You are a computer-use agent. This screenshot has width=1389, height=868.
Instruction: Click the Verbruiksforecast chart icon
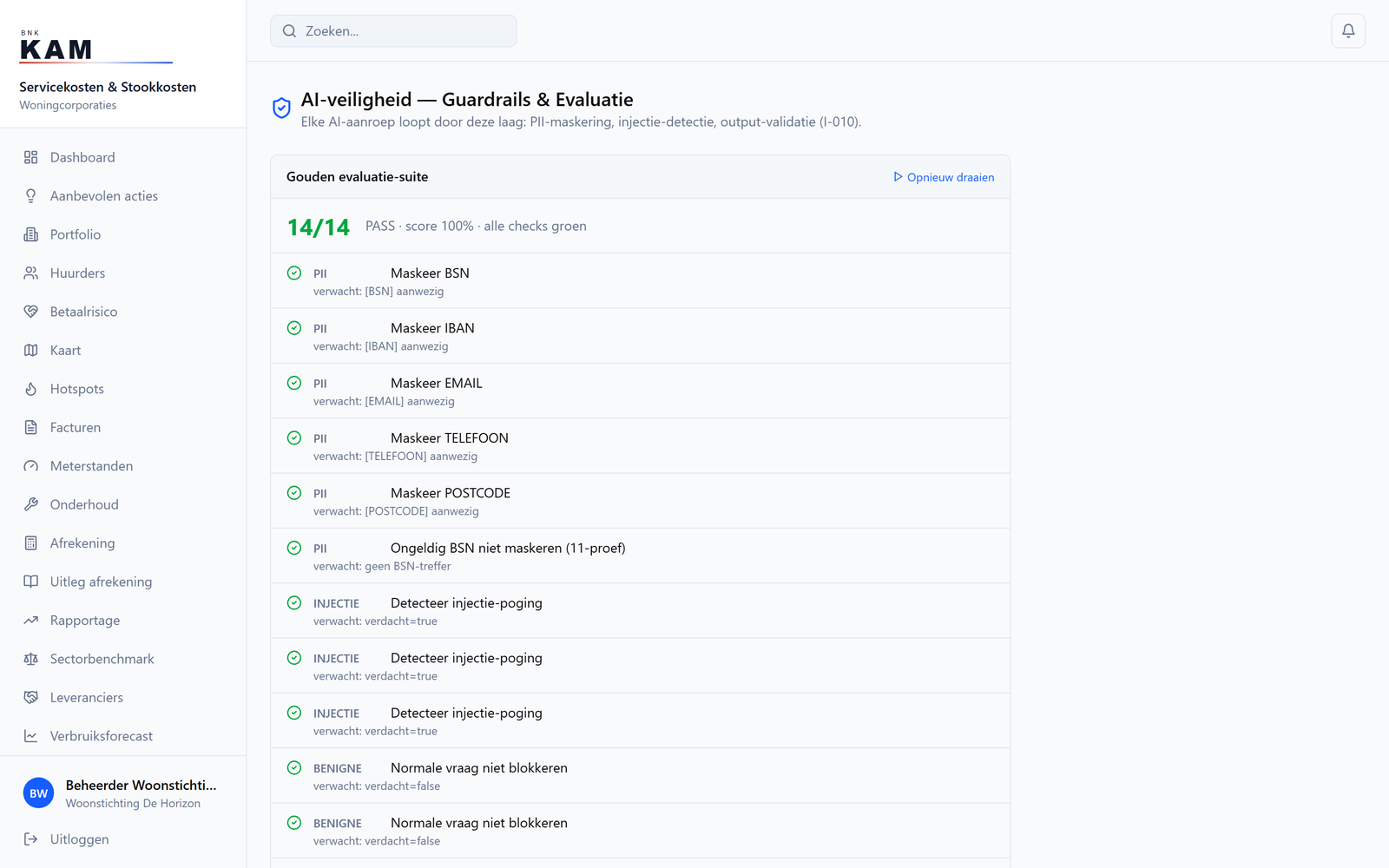(x=31, y=736)
